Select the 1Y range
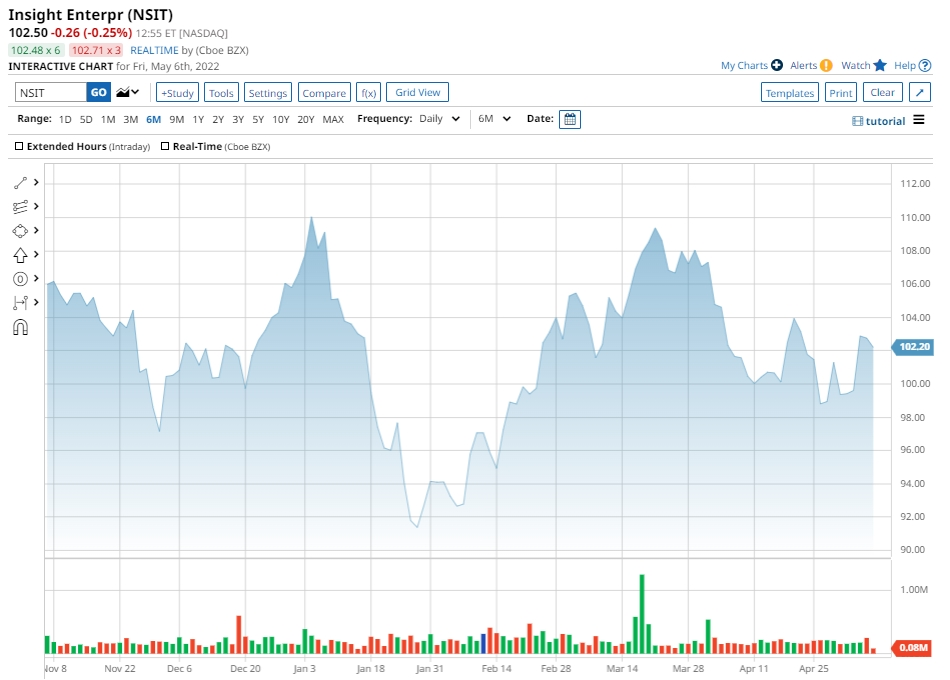This screenshot has height=680, width=950. 198,119
